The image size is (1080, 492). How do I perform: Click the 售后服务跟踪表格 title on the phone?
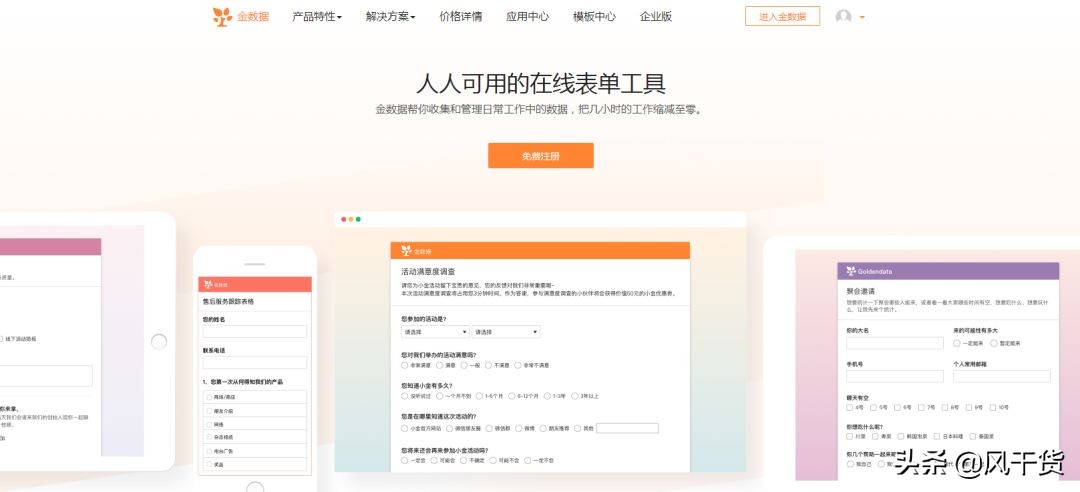(x=228, y=302)
